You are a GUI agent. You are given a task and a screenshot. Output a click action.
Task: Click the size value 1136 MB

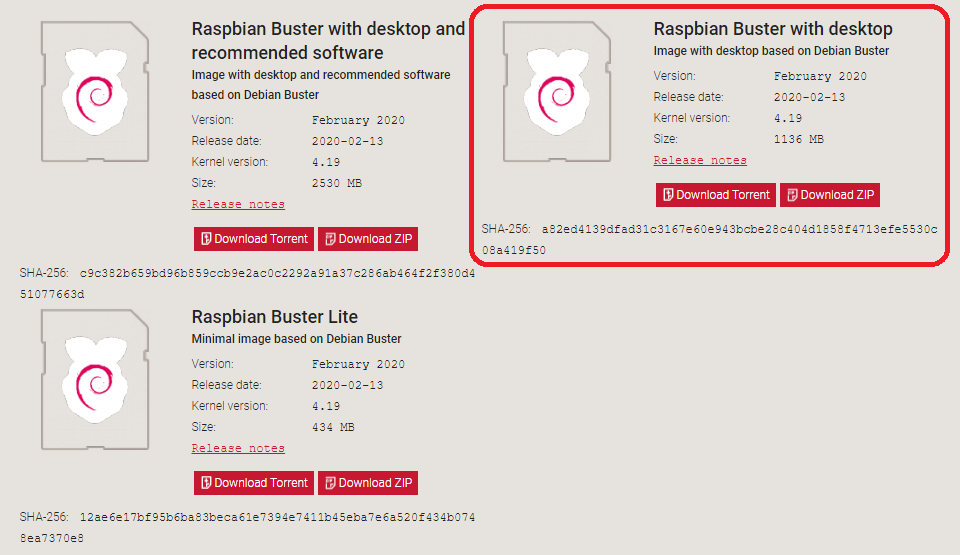tap(799, 139)
